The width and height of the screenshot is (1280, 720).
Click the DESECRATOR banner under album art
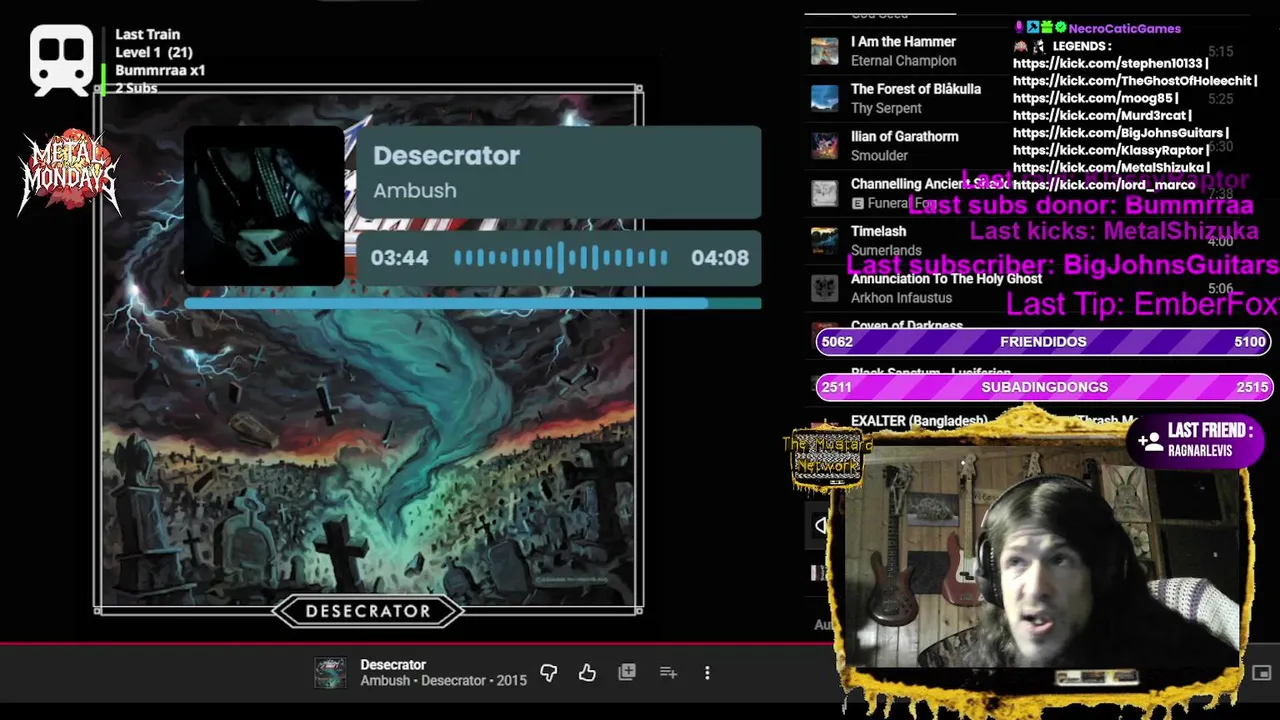pyautogui.click(x=368, y=611)
